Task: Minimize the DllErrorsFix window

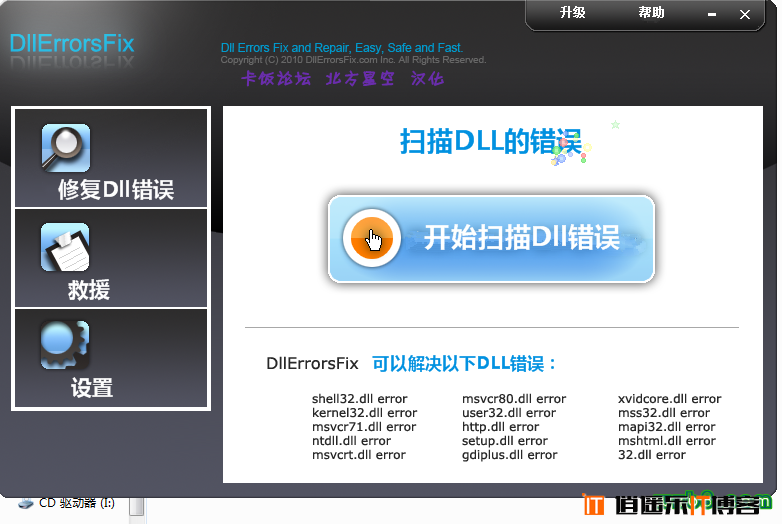Action: click(x=712, y=14)
